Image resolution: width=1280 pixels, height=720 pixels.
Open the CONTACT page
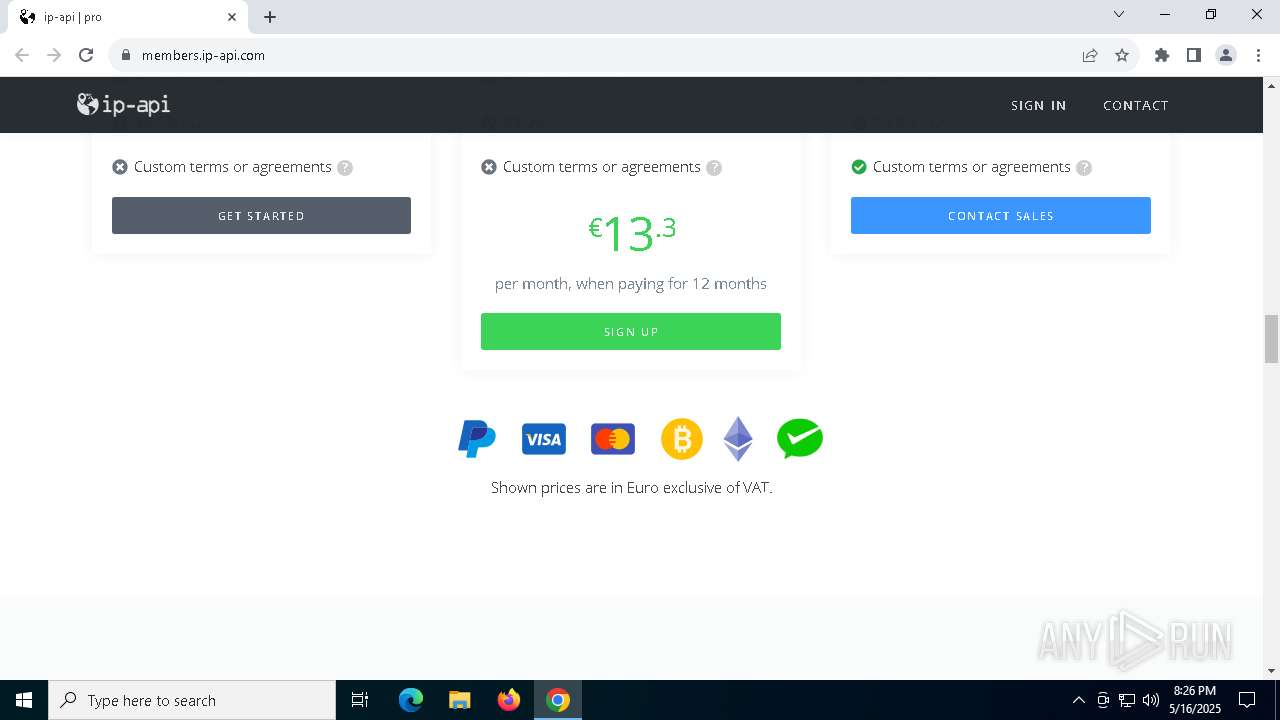(1135, 105)
